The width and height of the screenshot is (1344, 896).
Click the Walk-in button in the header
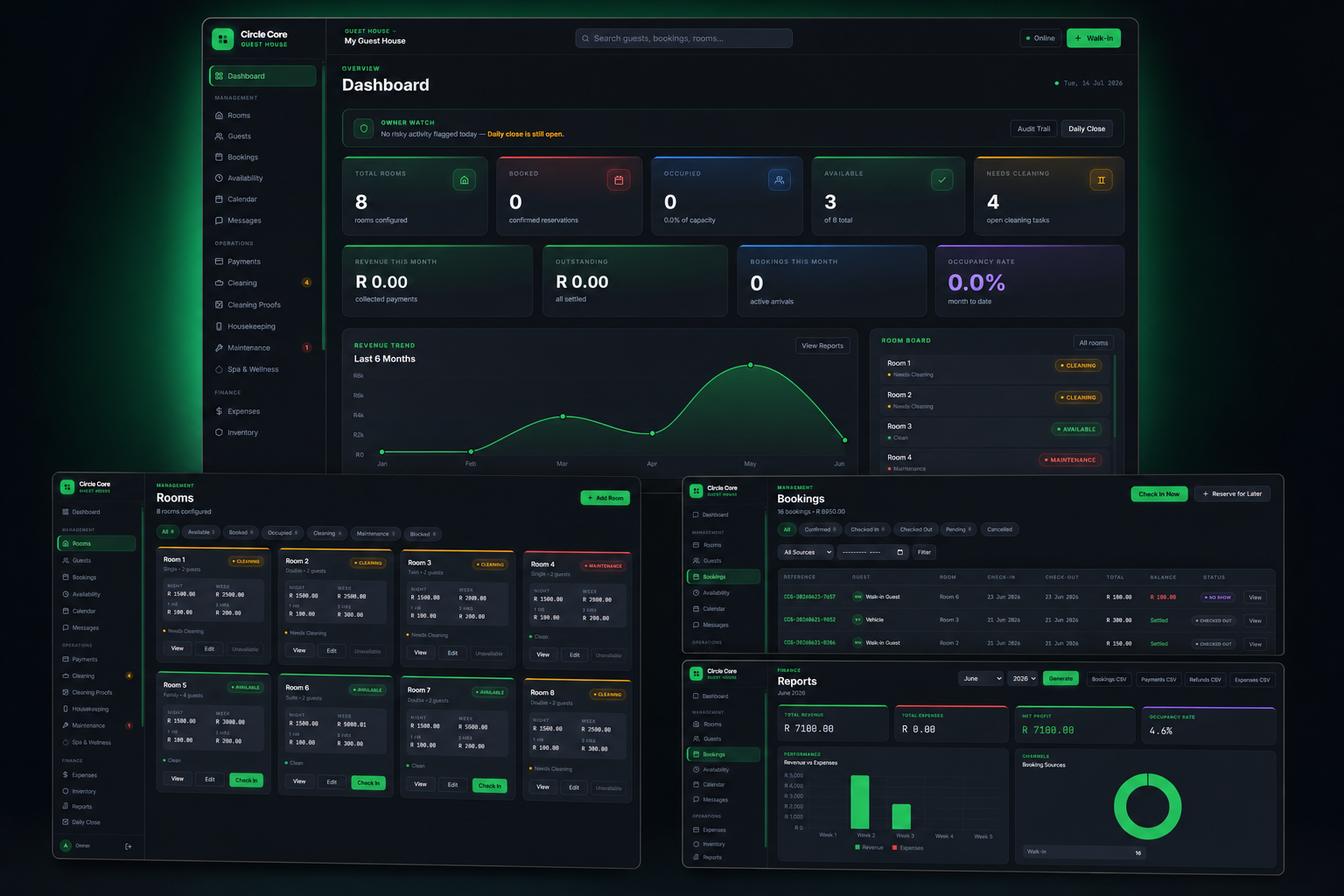tap(1094, 38)
